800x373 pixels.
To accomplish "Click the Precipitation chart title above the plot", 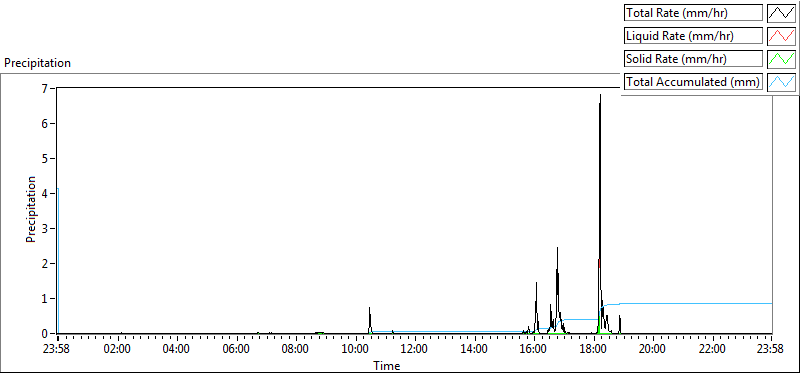I will (x=37, y=63).
